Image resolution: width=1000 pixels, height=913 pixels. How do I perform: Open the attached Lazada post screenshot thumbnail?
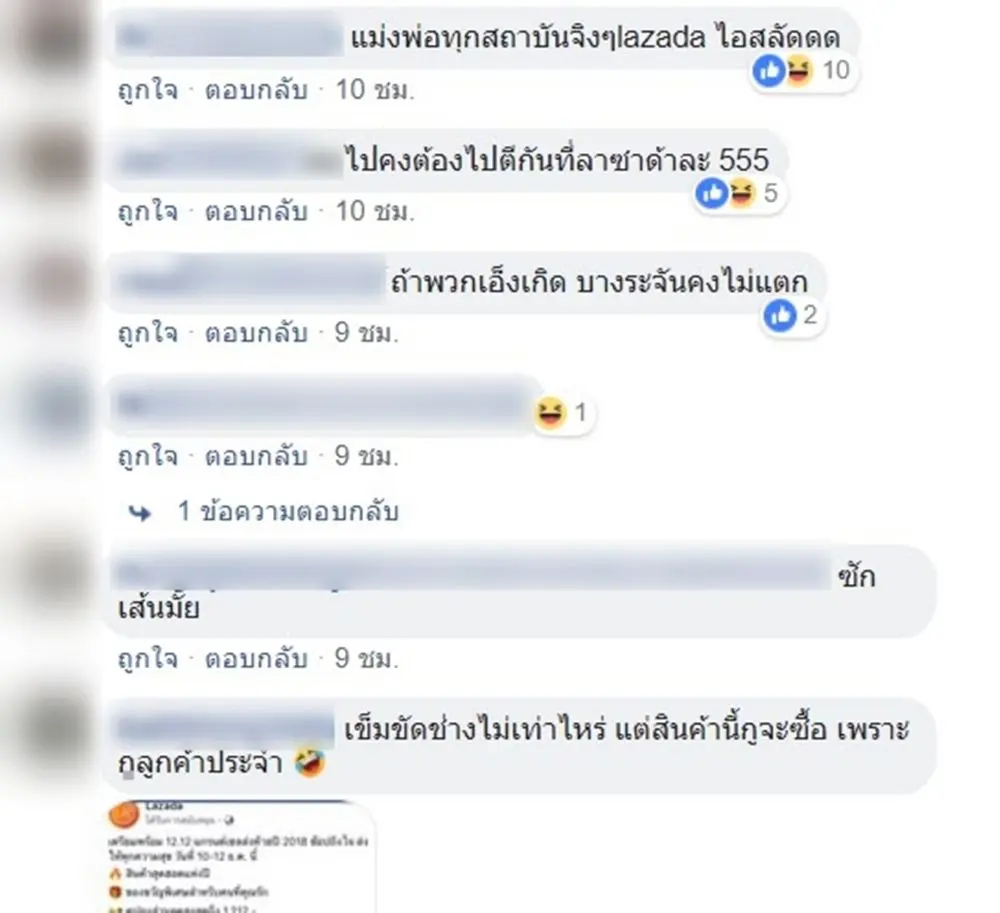point(240,856)
